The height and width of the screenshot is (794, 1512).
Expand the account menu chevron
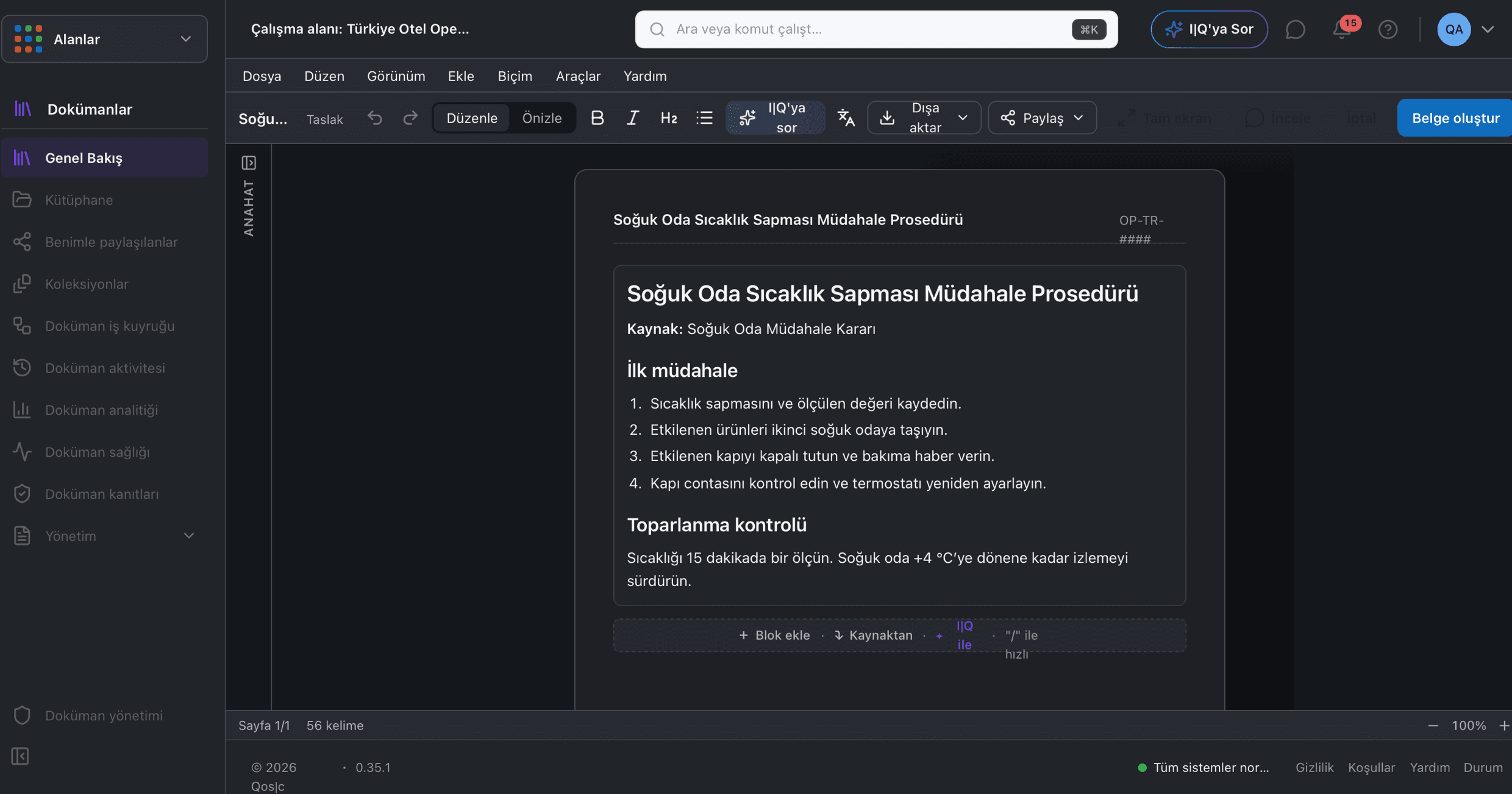click(x=1488, y=29)
